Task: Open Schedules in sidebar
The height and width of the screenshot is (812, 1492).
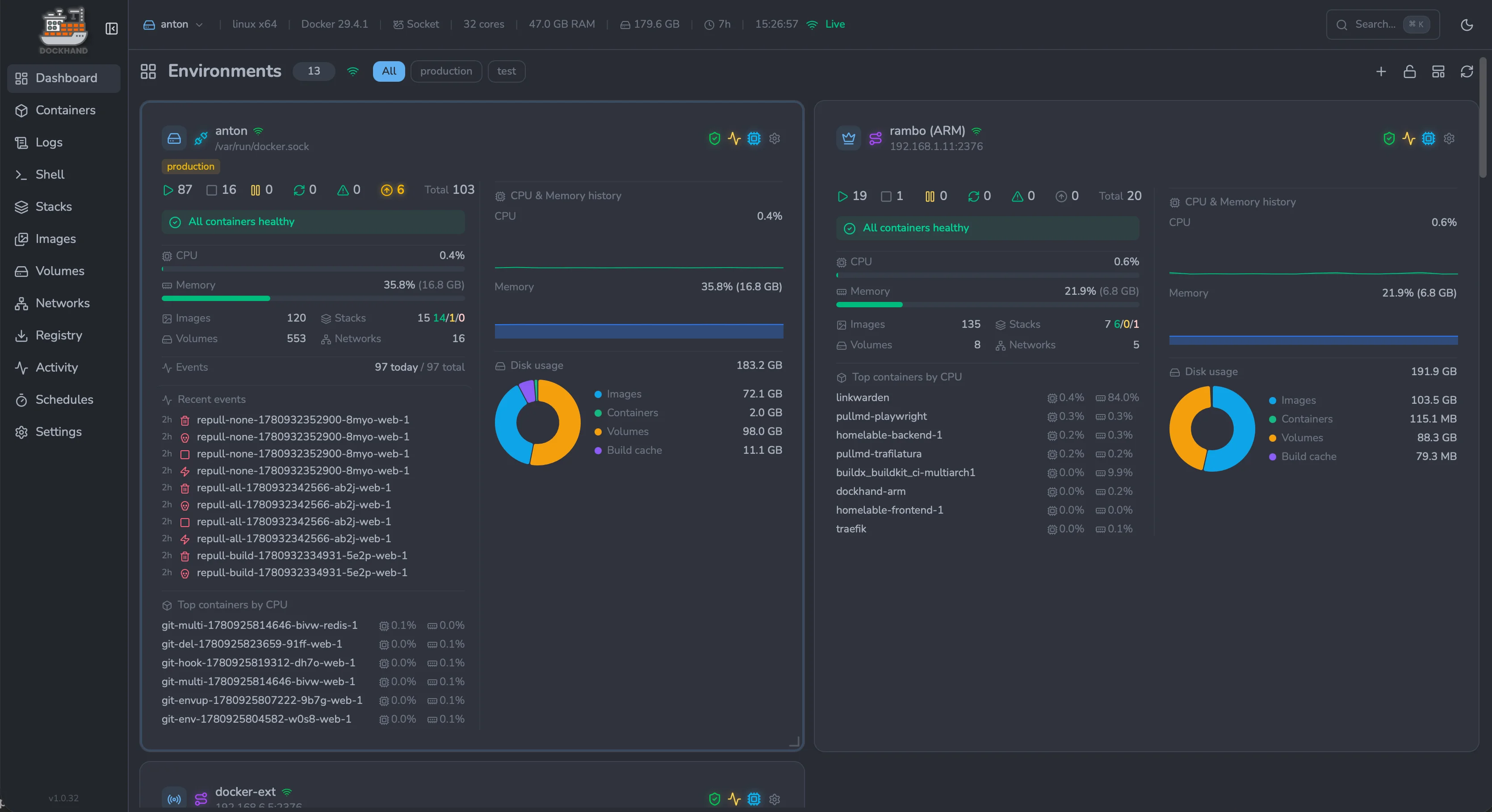Action: [64, 400]
